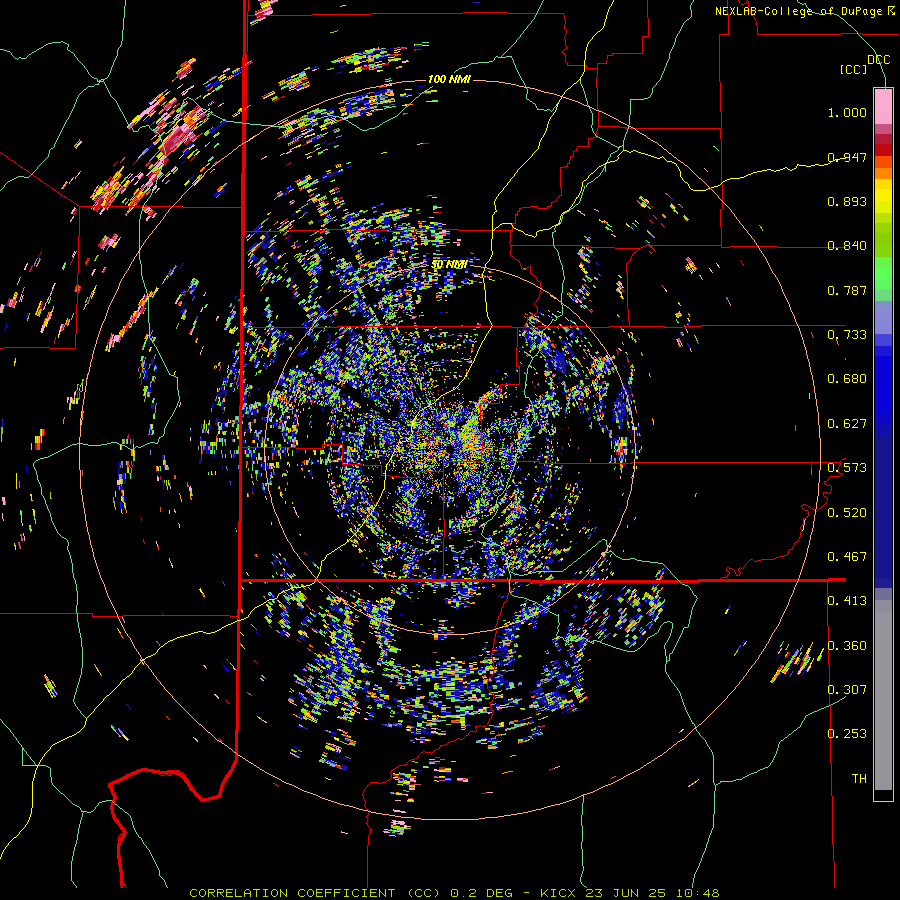
Task: Pick the pink segment of color bar
Action: pyautogui.click(x=883, y=106)
